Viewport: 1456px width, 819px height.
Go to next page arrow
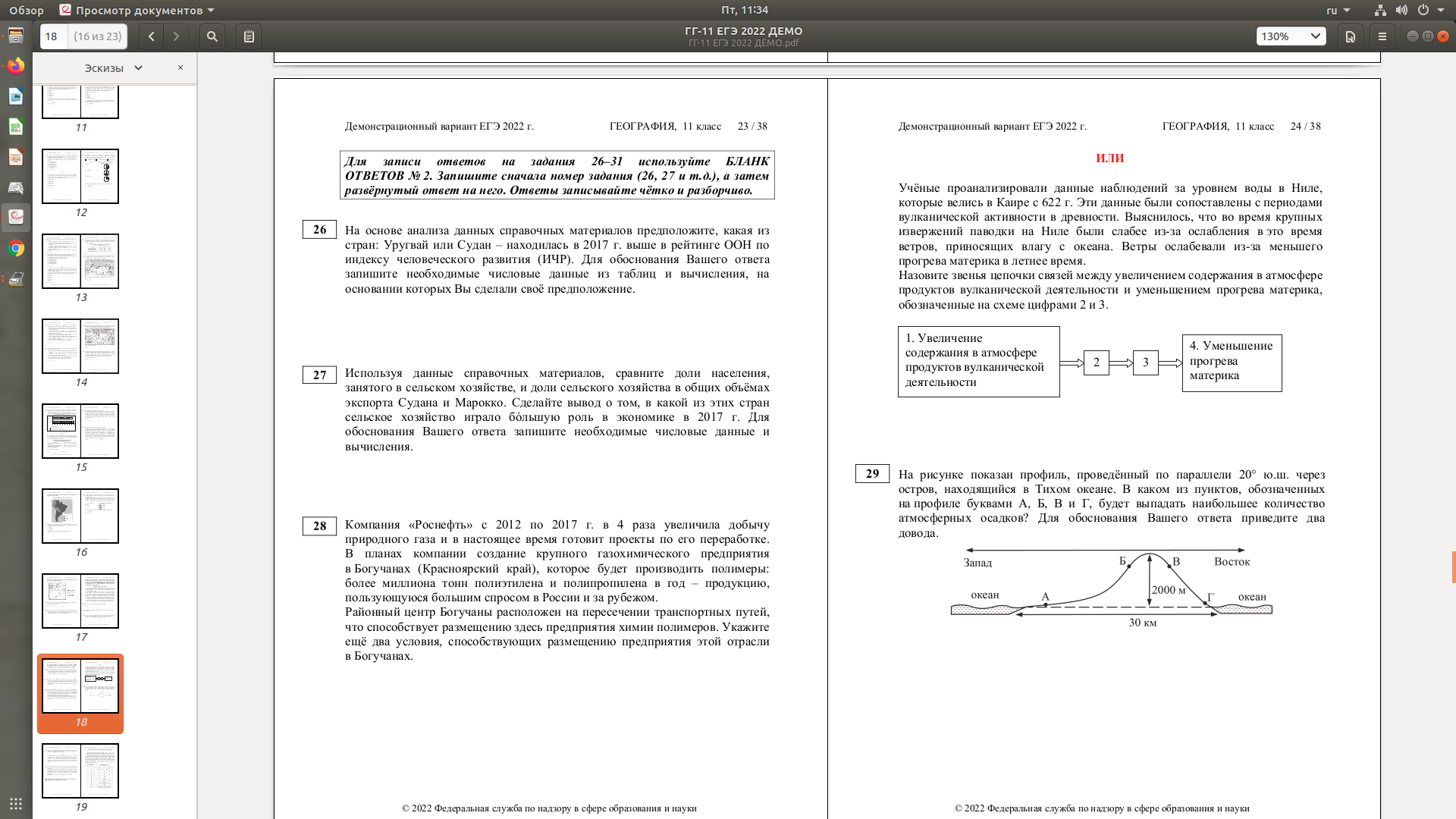tap(176, 36)
